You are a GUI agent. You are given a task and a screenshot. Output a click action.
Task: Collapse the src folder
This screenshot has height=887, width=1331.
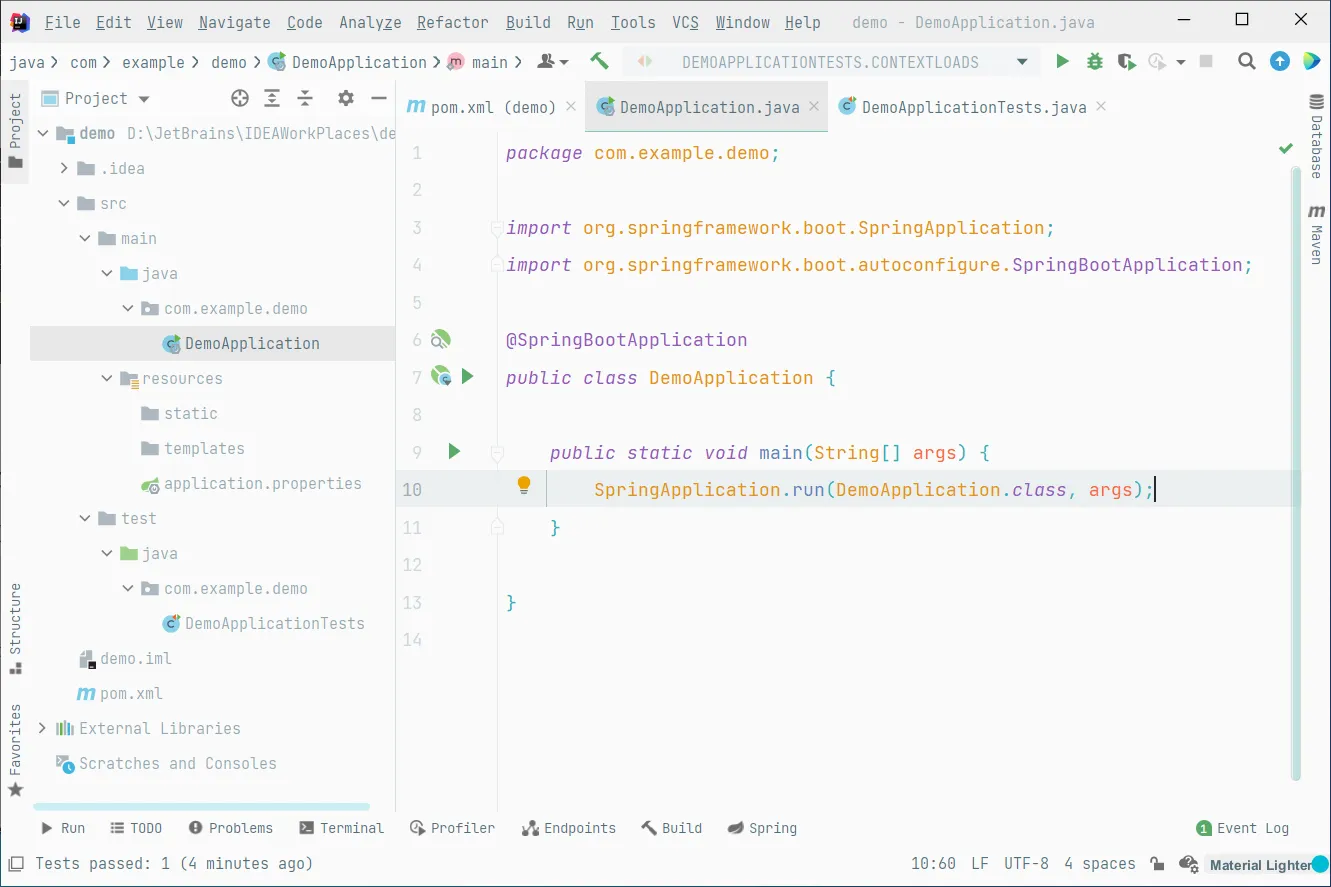click(x=64, y=203)
